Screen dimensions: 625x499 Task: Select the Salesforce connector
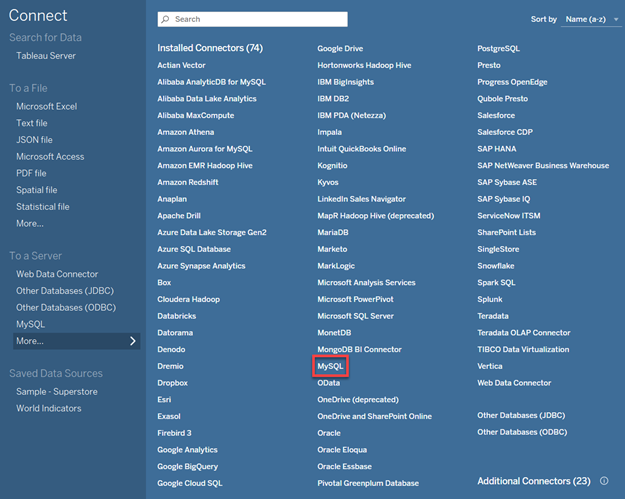[x=497, y=115]
